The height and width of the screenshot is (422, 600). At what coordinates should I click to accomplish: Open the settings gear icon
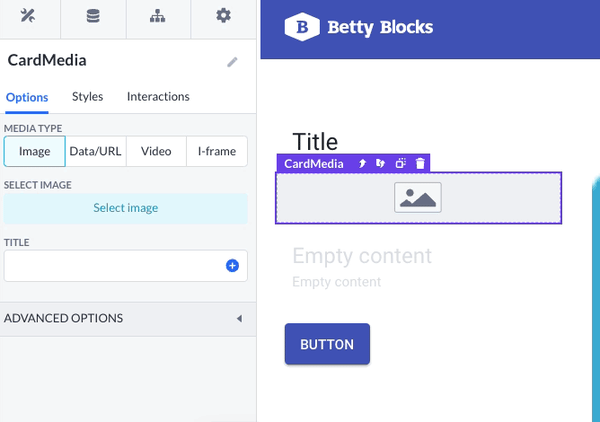point(223,16)
